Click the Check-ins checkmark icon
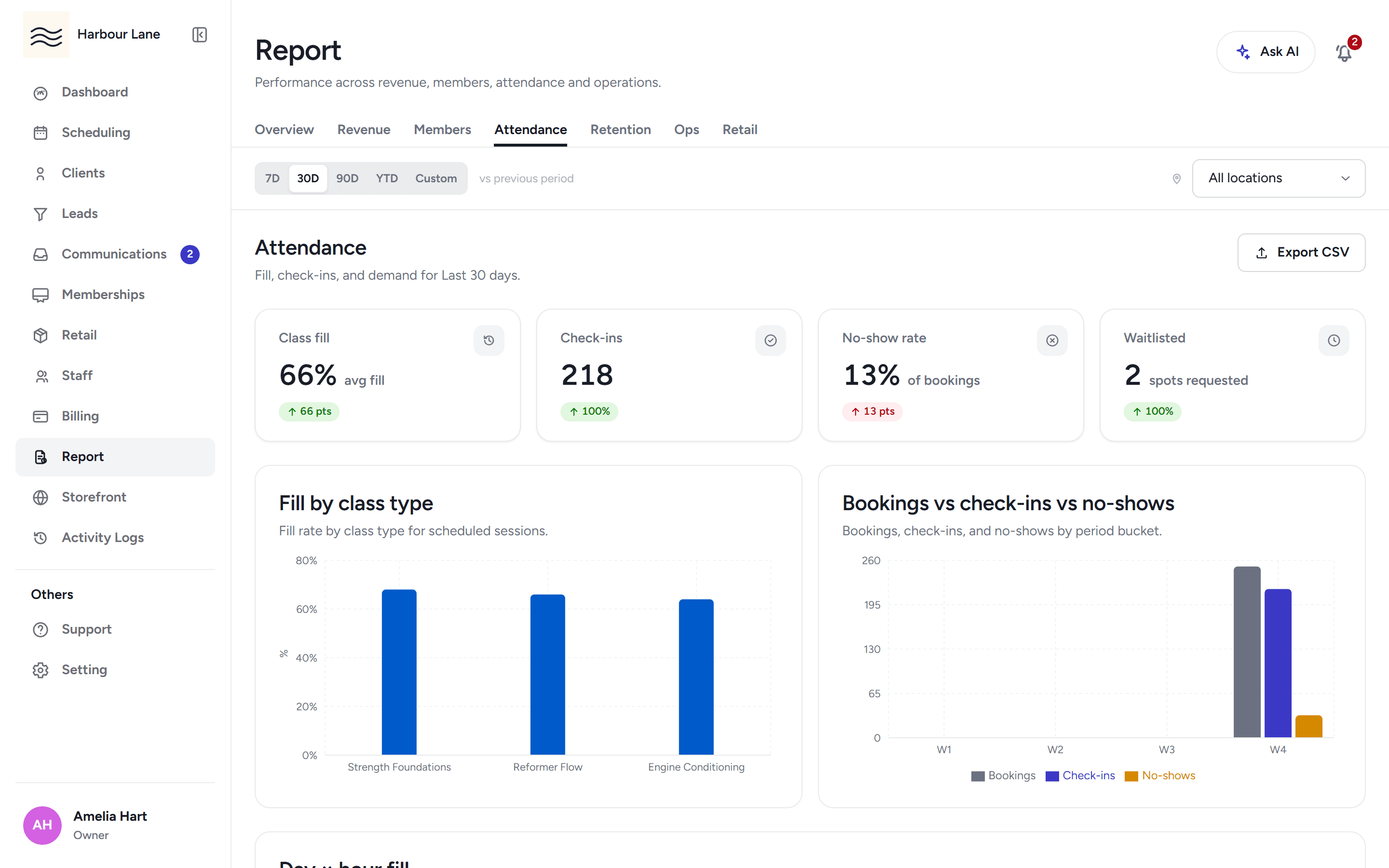This screenshot has height=868, width=1389. [770, 340]
